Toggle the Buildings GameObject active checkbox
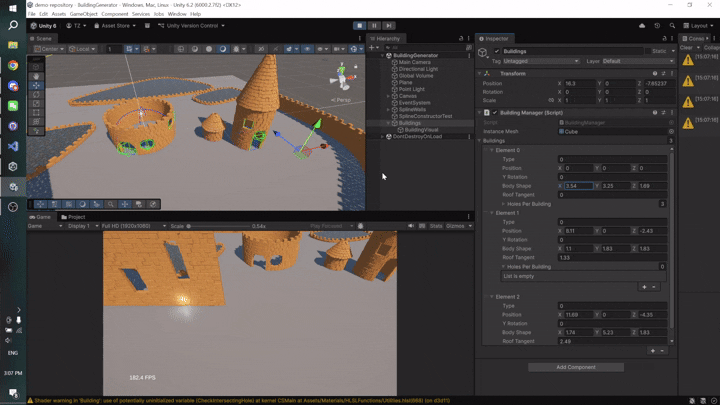The width and height of the screenshot is (720, 405). 497,51
